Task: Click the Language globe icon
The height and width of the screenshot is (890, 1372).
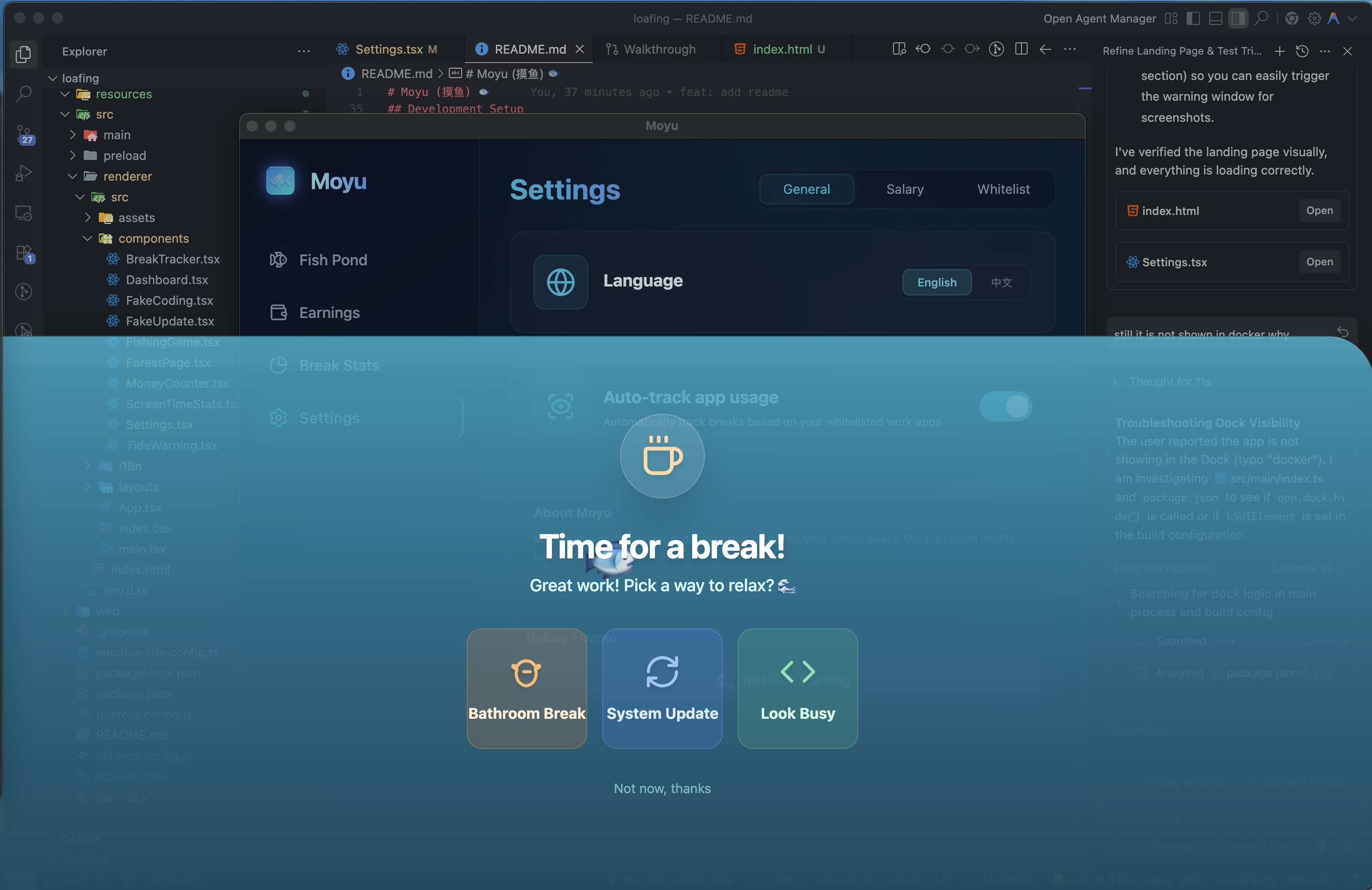Action: pyautogui.click(x=560, y=282)
